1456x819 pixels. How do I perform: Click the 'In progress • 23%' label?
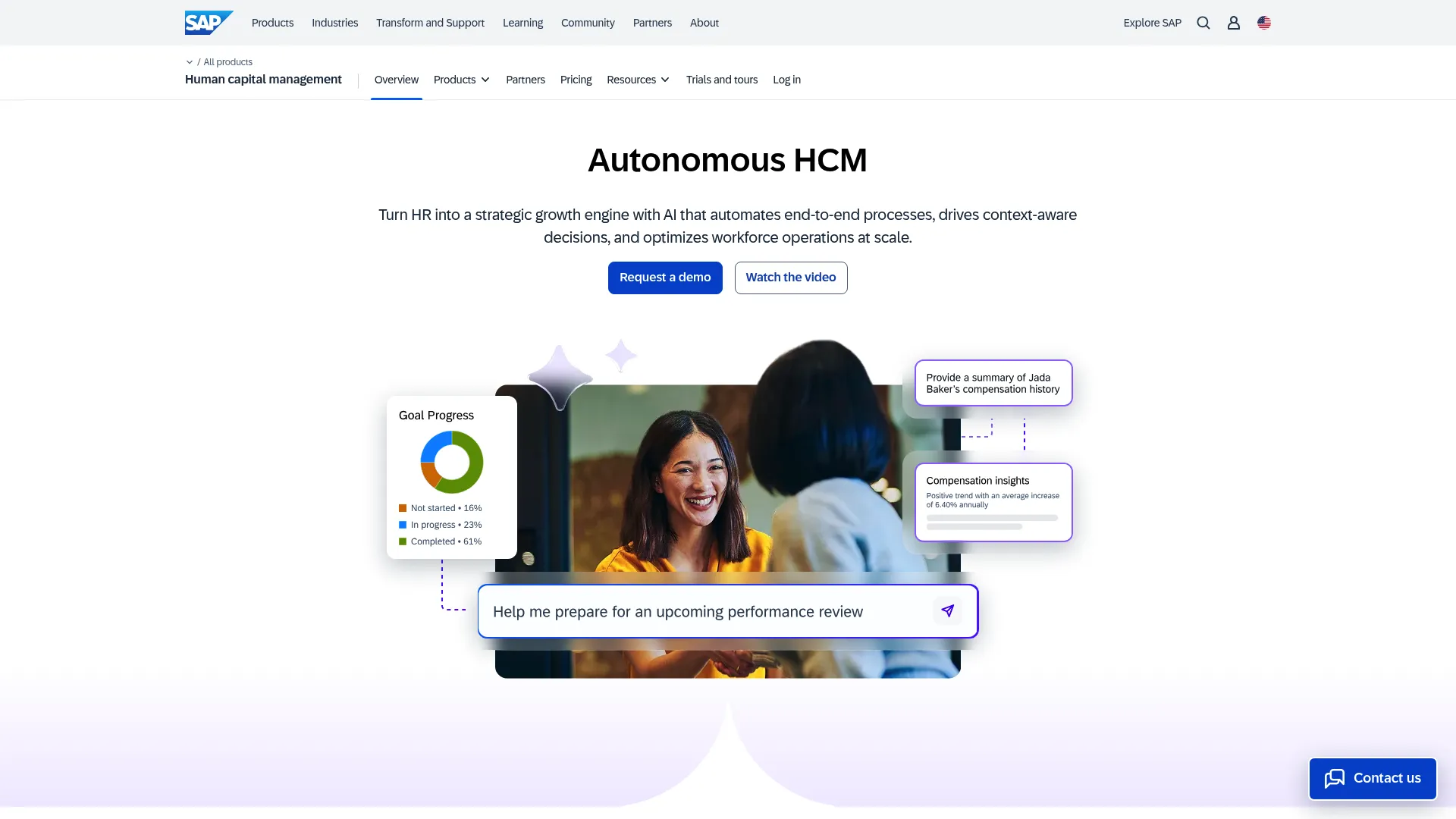click(446, 525)
